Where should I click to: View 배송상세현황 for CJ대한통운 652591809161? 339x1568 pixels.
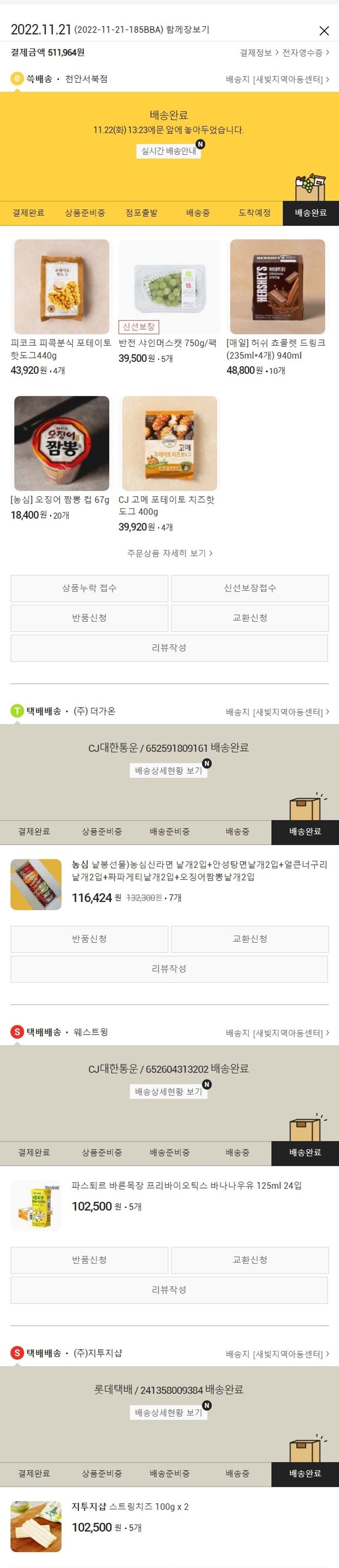point(169,770)
